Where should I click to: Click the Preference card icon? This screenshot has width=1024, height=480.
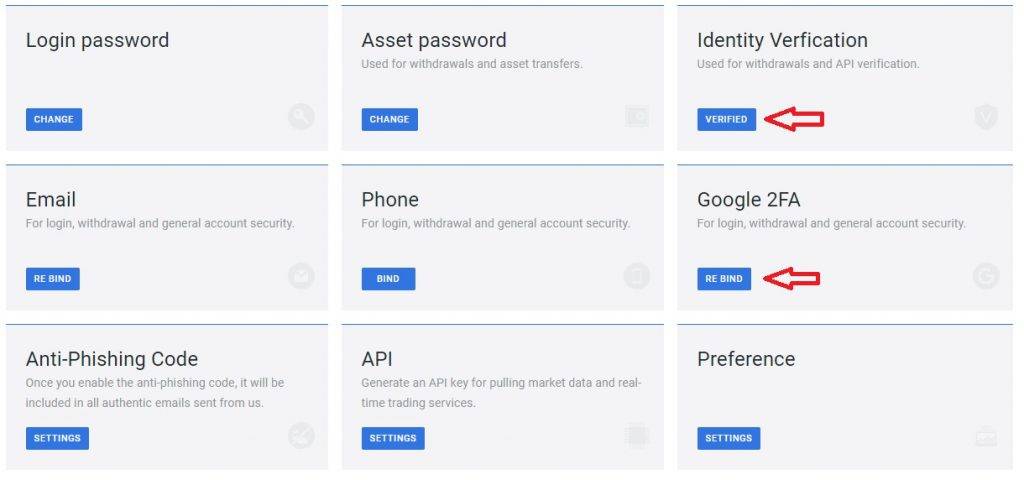(x=986, y=436)
